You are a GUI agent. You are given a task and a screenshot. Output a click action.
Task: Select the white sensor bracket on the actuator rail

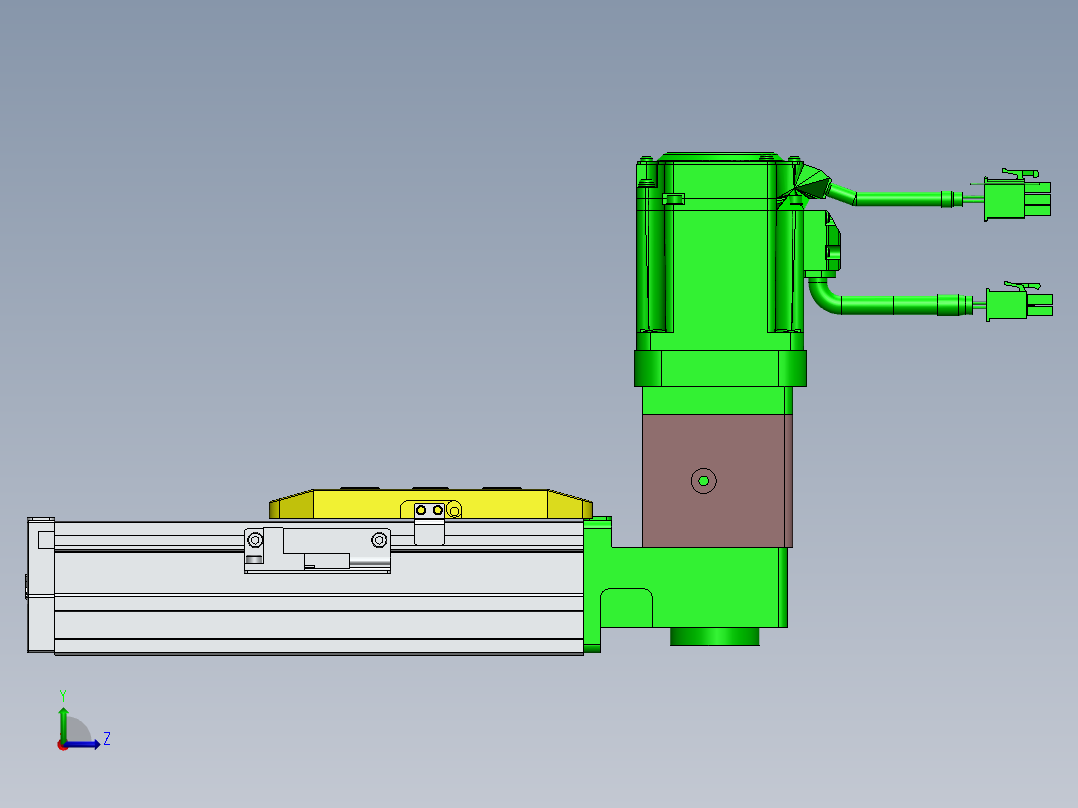(x=317, y=550)
